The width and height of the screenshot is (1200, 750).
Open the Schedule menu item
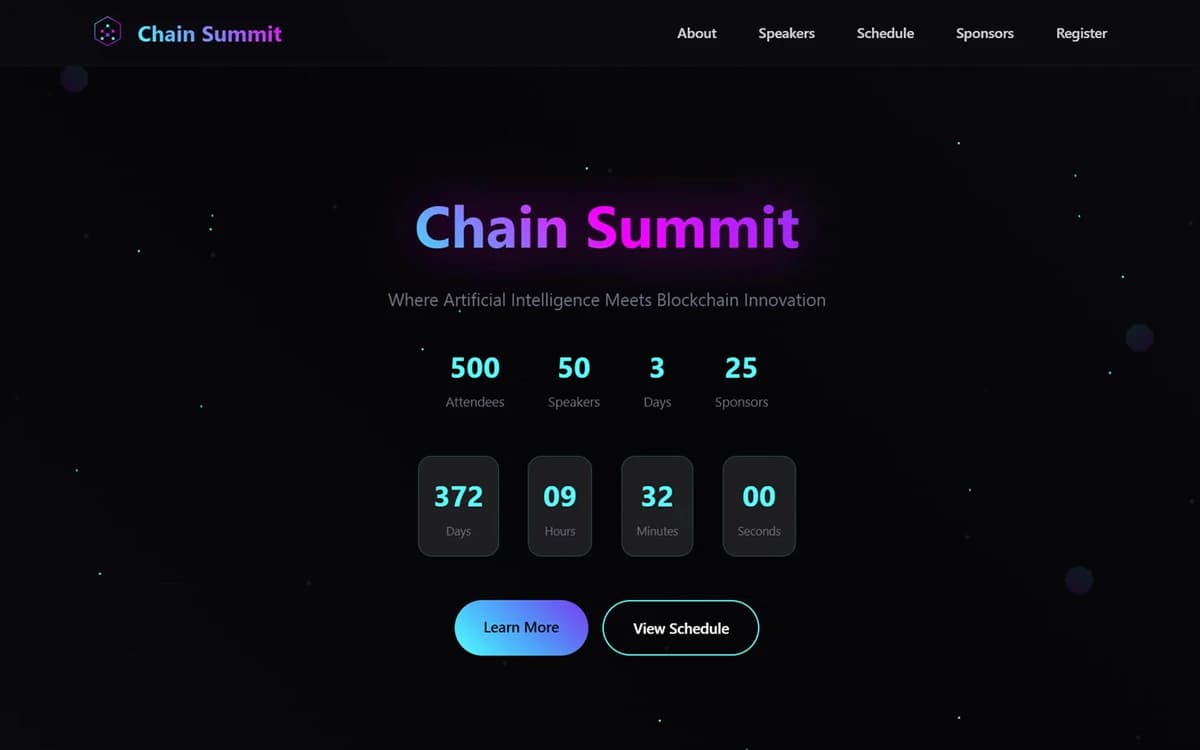click(885, 33)
